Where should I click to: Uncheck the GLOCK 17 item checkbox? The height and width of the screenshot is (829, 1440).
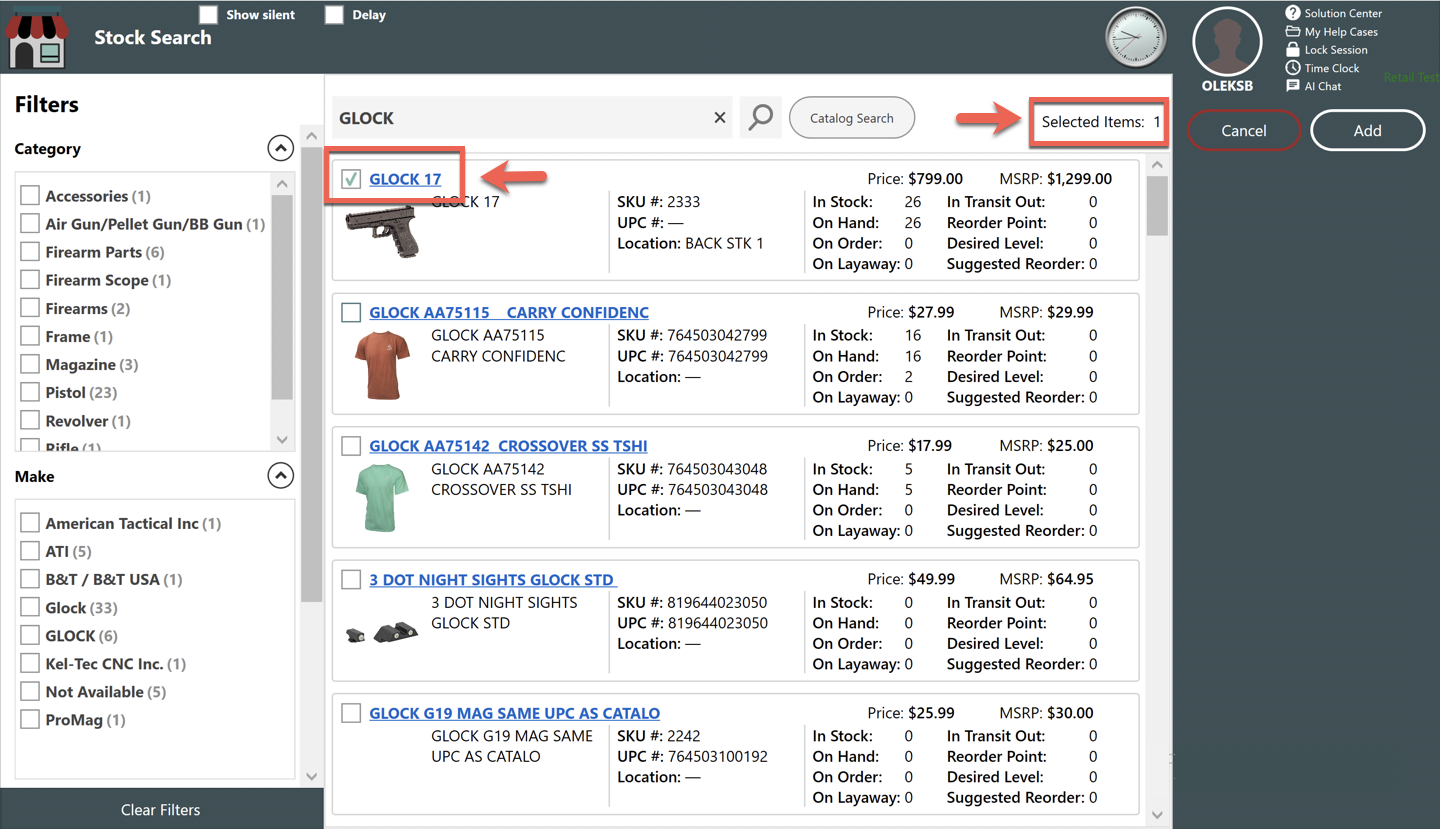351,179
